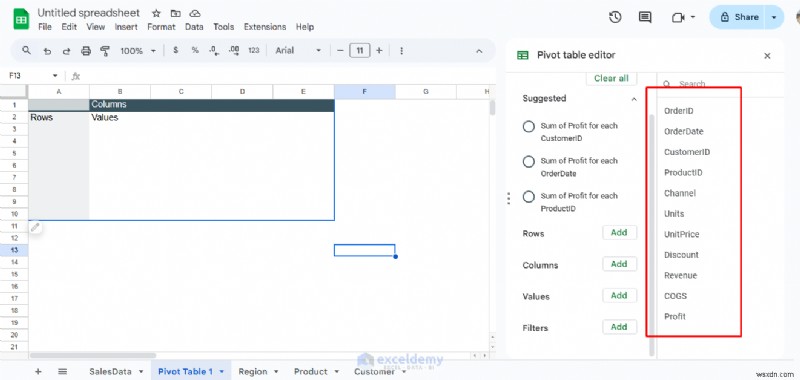Print the spreadsheet
800x380 pixels.
tap(86, 51)
